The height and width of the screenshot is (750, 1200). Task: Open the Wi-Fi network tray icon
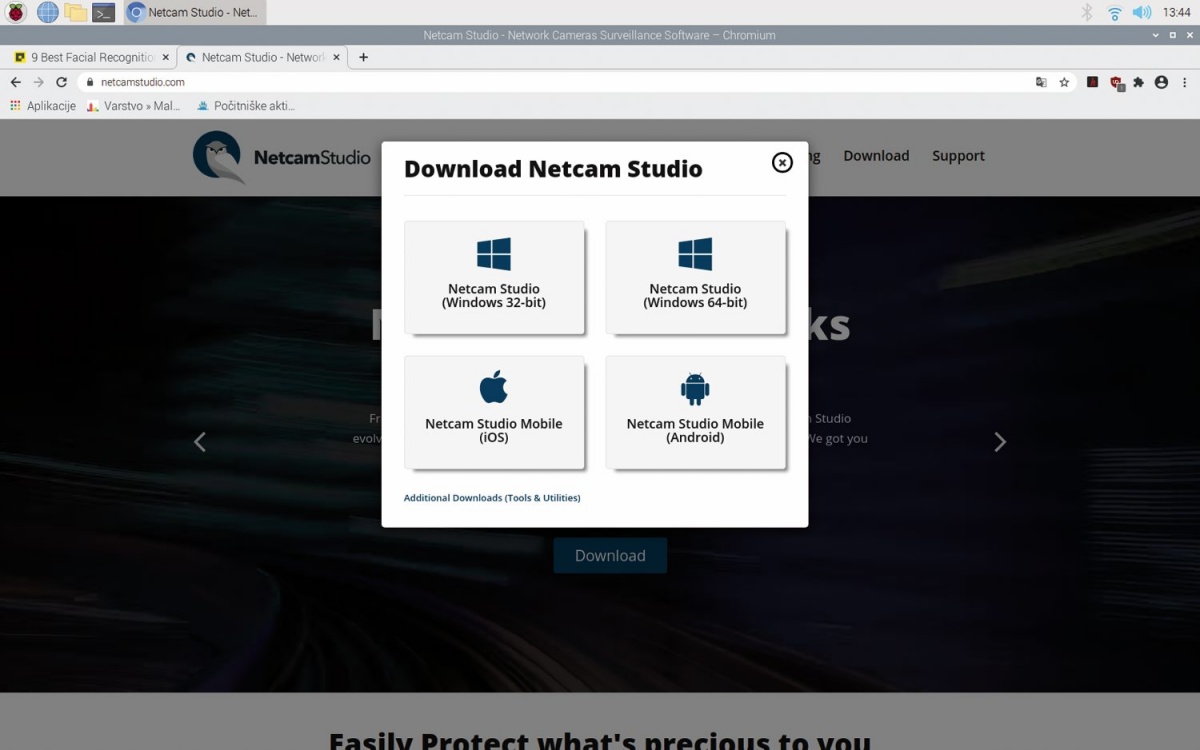tap(1114, 12)
